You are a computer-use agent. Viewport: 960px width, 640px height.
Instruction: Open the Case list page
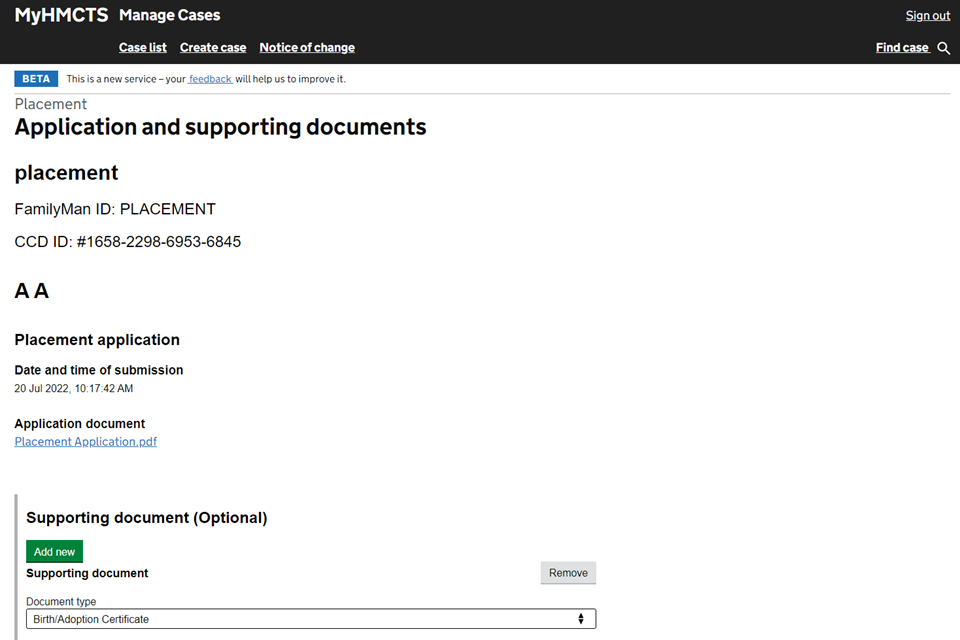[x=143, y=47]
